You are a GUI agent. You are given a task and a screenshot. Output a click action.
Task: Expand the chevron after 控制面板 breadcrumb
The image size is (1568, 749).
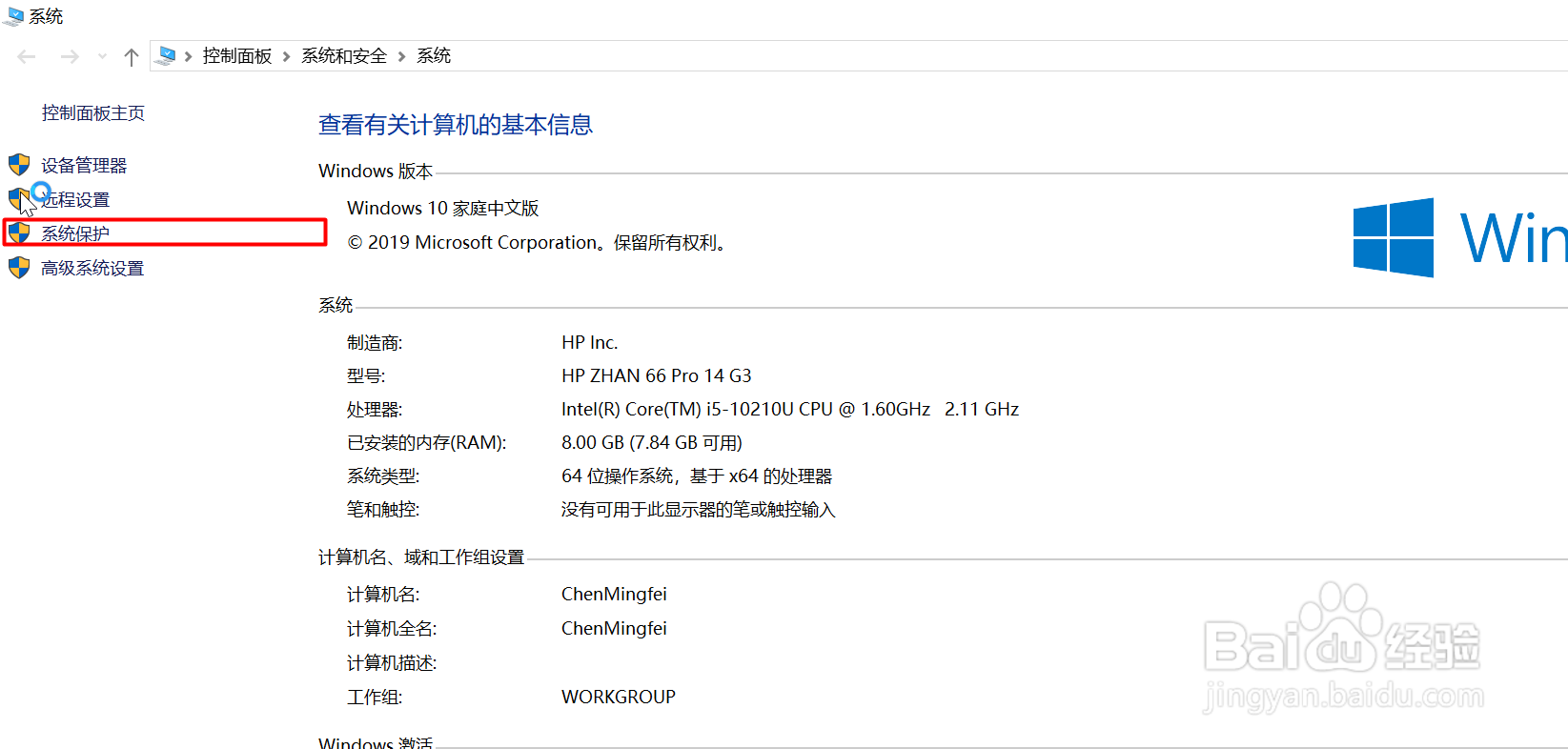(286, 57)
